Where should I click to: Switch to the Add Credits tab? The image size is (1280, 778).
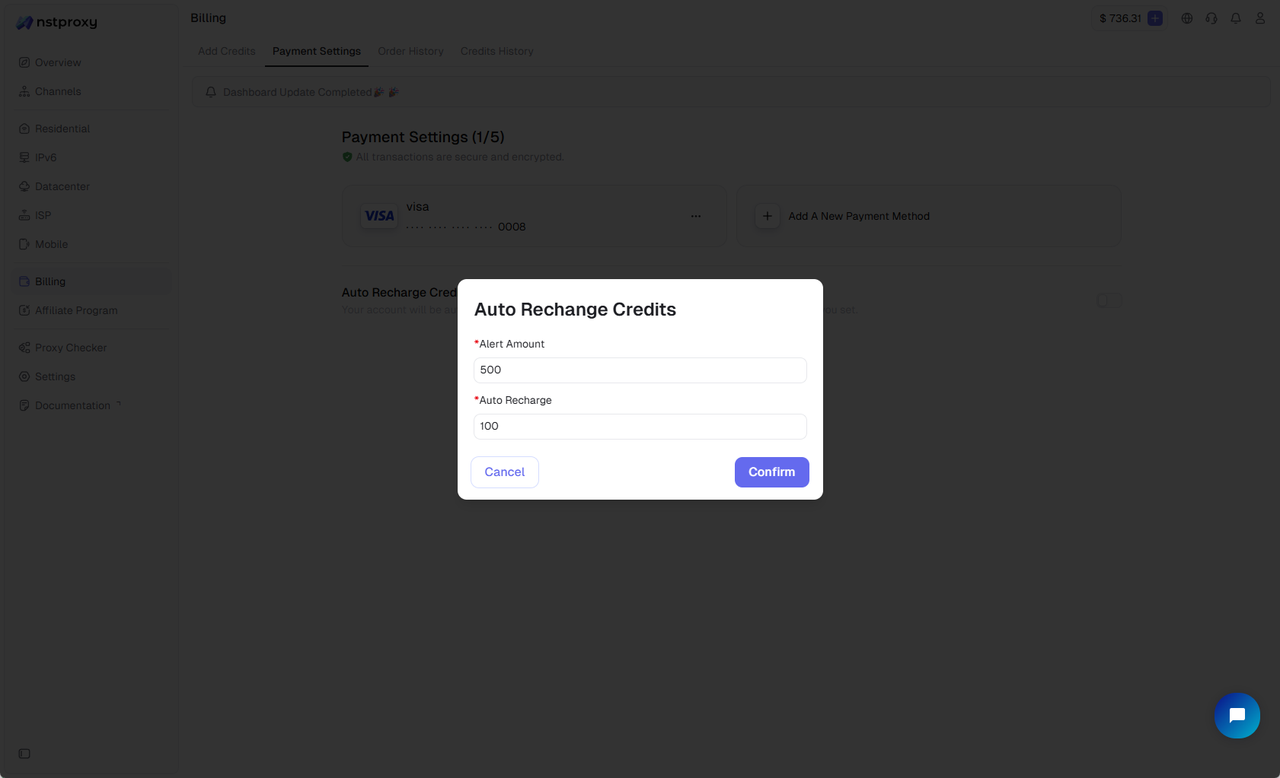(226, 51)
